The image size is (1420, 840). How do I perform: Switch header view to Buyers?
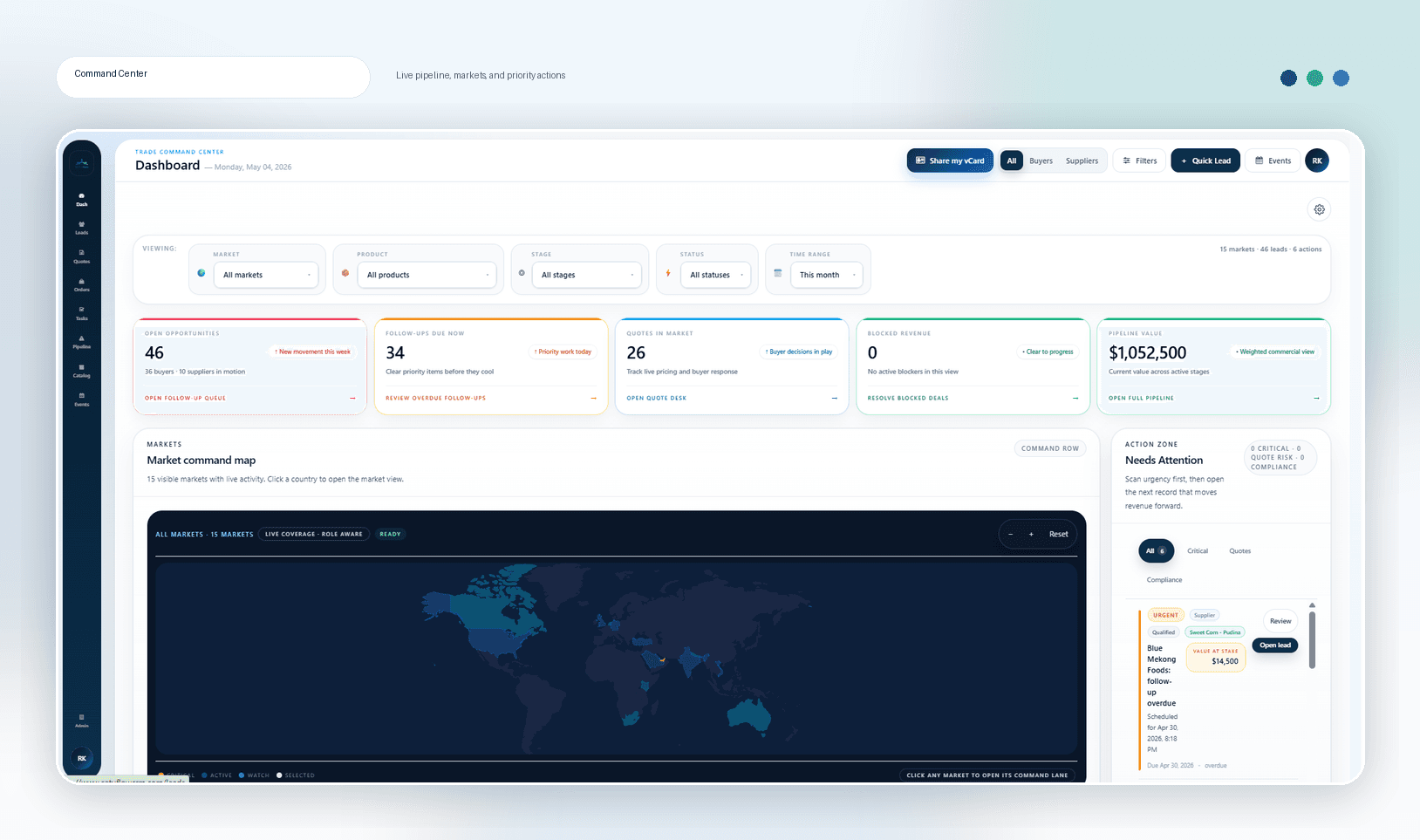1041,160
